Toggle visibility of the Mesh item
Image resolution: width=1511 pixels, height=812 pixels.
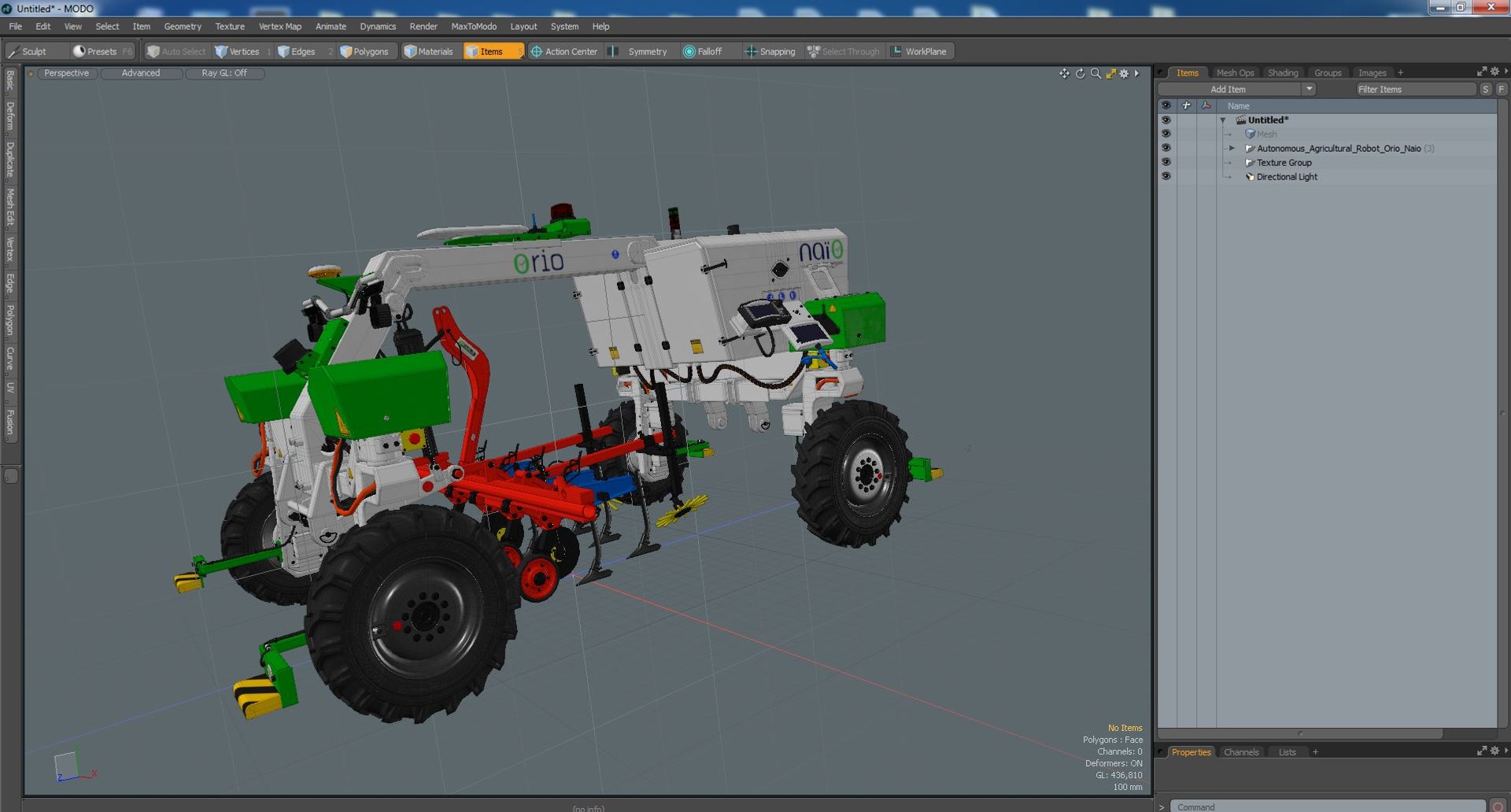tap(1166, 134)
